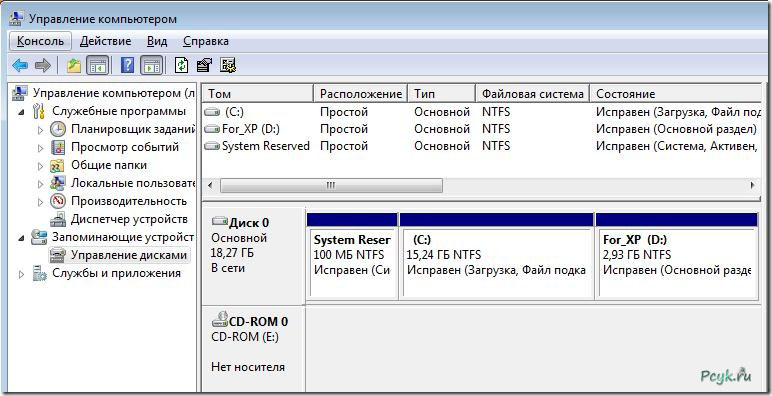Collapse the Служебные программы tree branch
772x396 pixels.
22,112
